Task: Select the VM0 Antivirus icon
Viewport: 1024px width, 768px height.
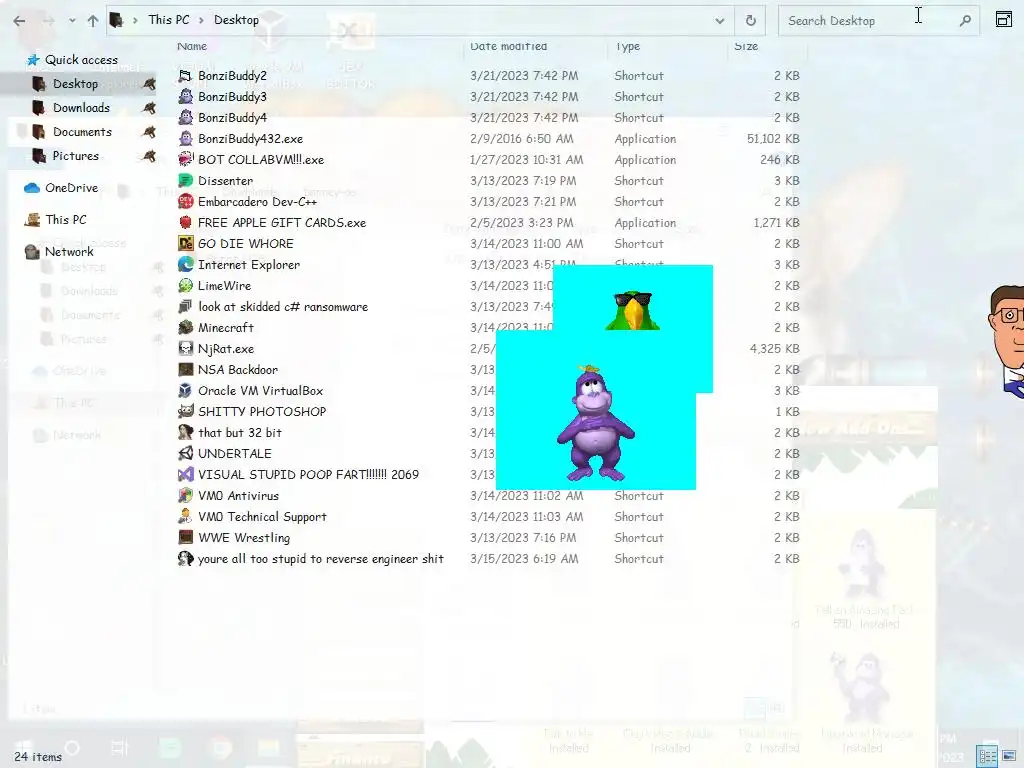Action: click(x=185, y=496)
